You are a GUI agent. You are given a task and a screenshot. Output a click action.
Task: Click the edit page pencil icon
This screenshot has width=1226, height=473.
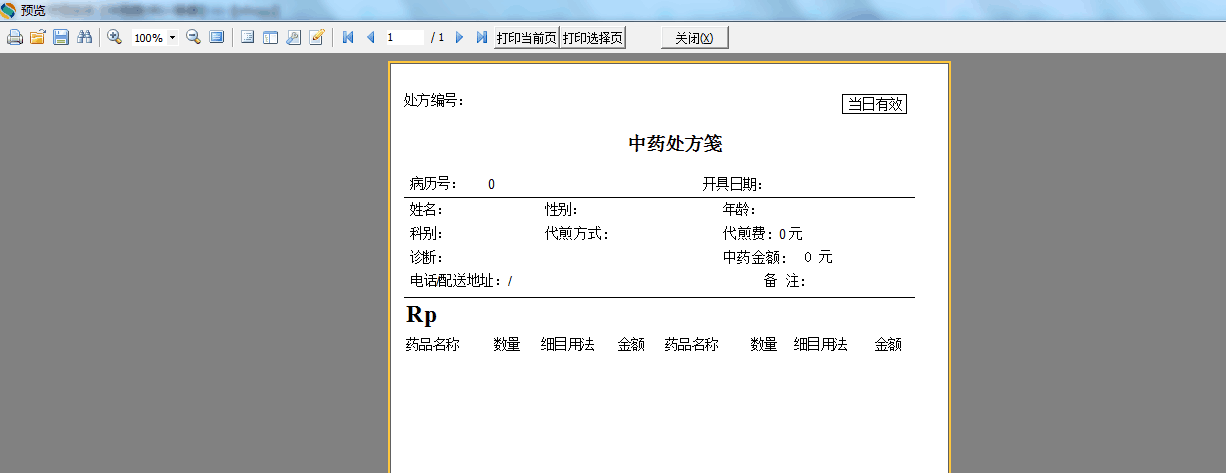tap(317, 38)
